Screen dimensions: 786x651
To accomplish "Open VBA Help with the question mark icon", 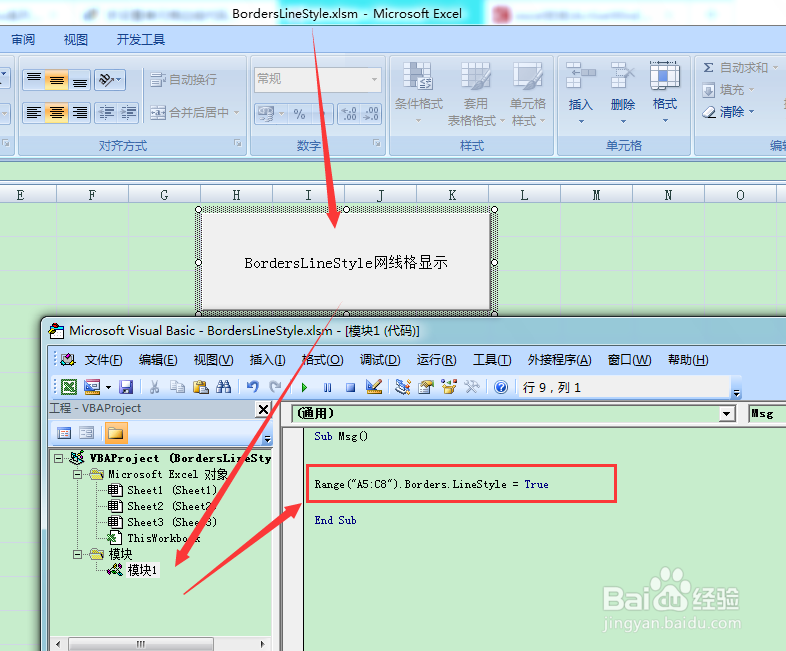I will (x=501, y=387).
